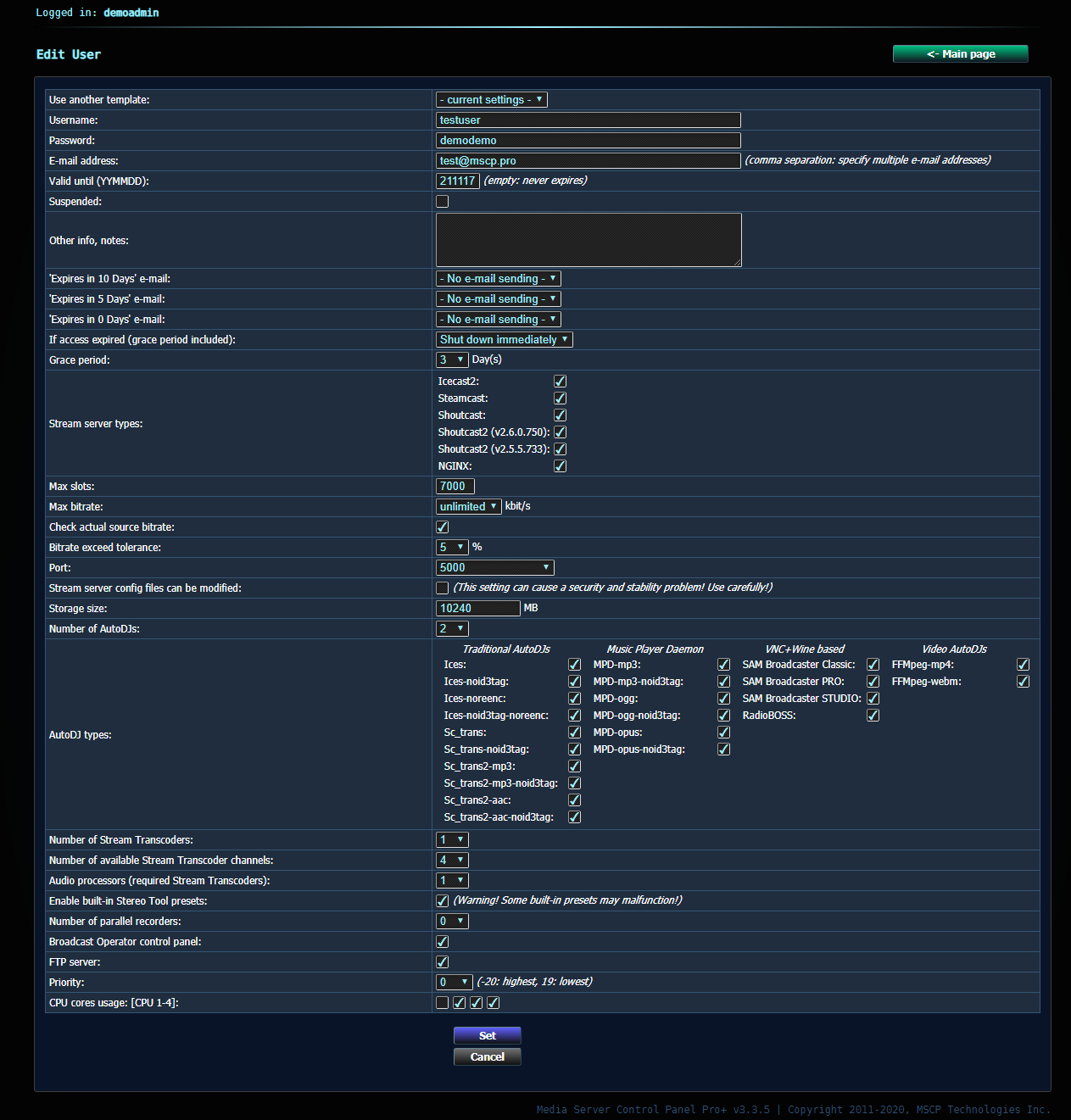Image resolution: width=1071 pixels, height=1120 pixels.
Task: Enable CPU core 1 usage
Action: click(442, 1002)
